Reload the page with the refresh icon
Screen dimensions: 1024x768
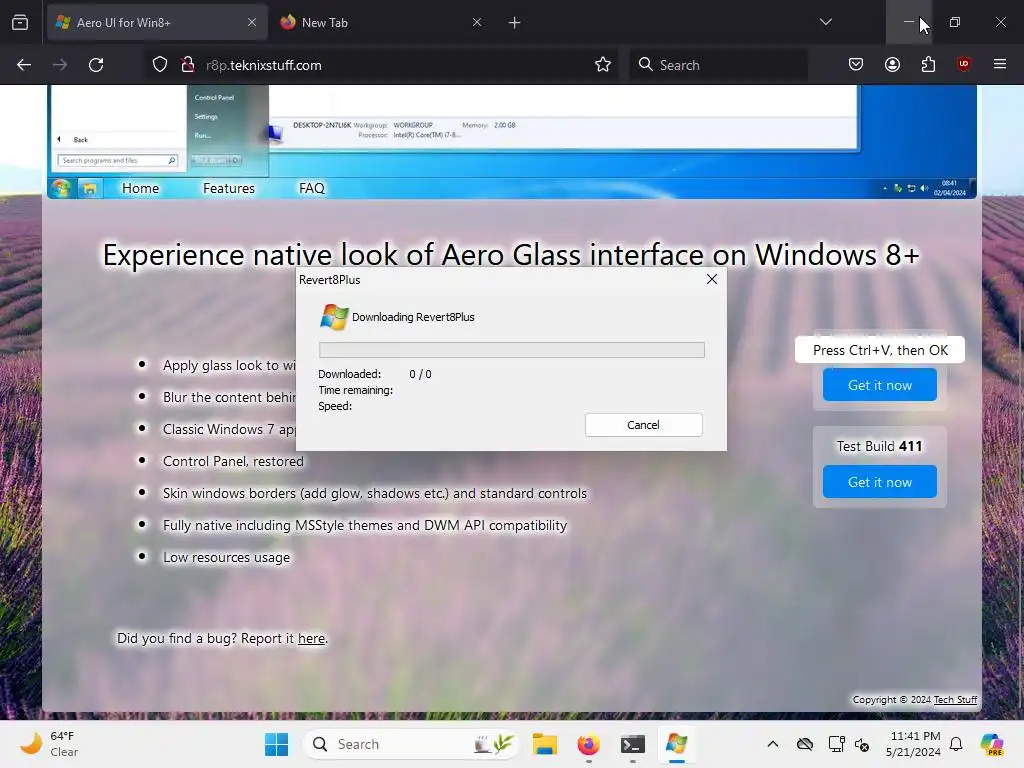(x=96, y=65)
